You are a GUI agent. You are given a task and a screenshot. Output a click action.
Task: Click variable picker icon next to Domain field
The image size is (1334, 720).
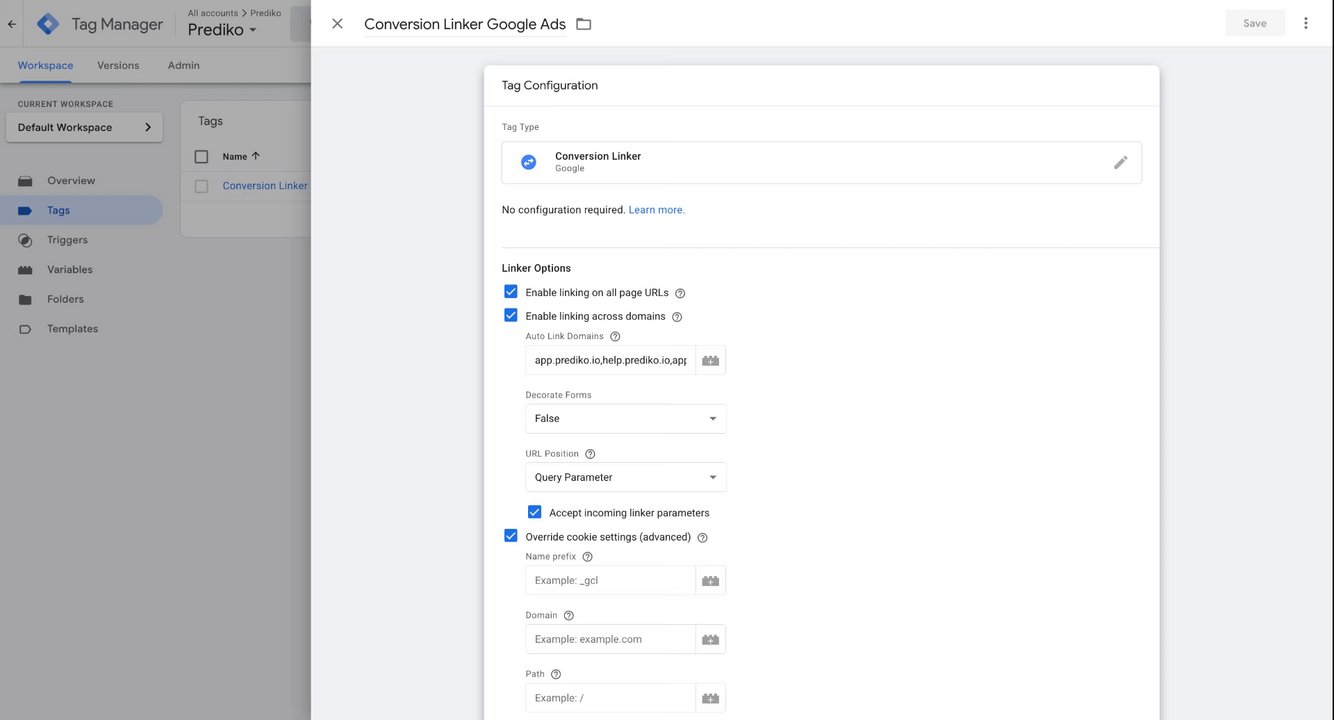(x=710, y=639)
